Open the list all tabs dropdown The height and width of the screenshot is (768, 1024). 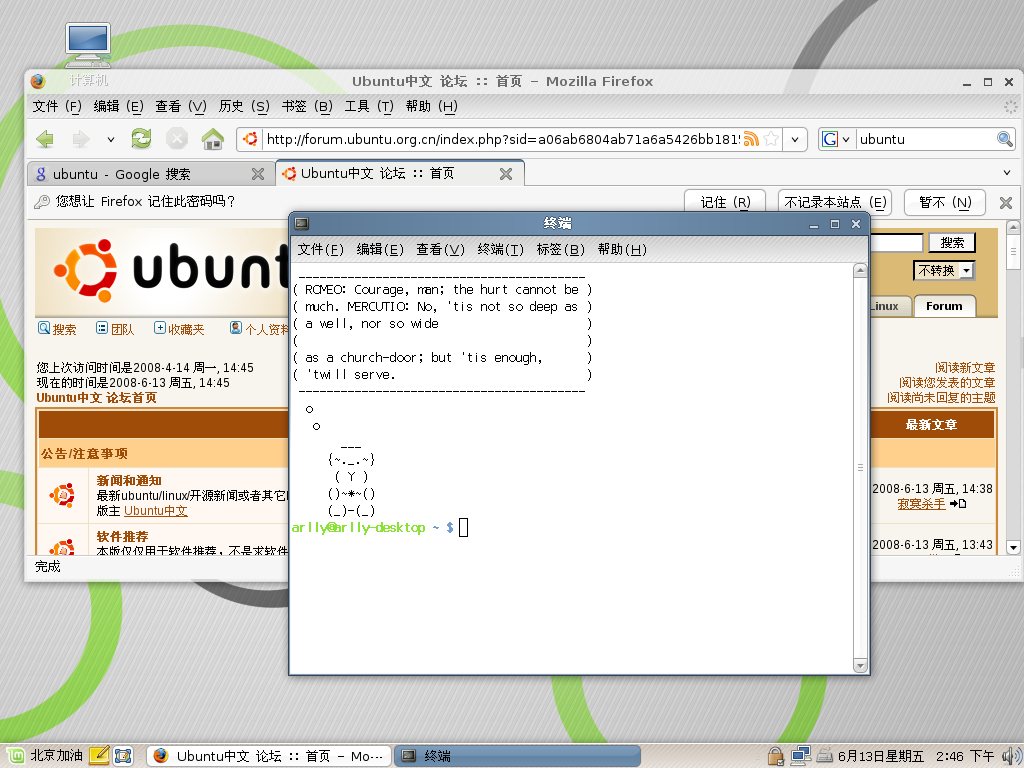pyautogui.click(x=1006, y=172)
